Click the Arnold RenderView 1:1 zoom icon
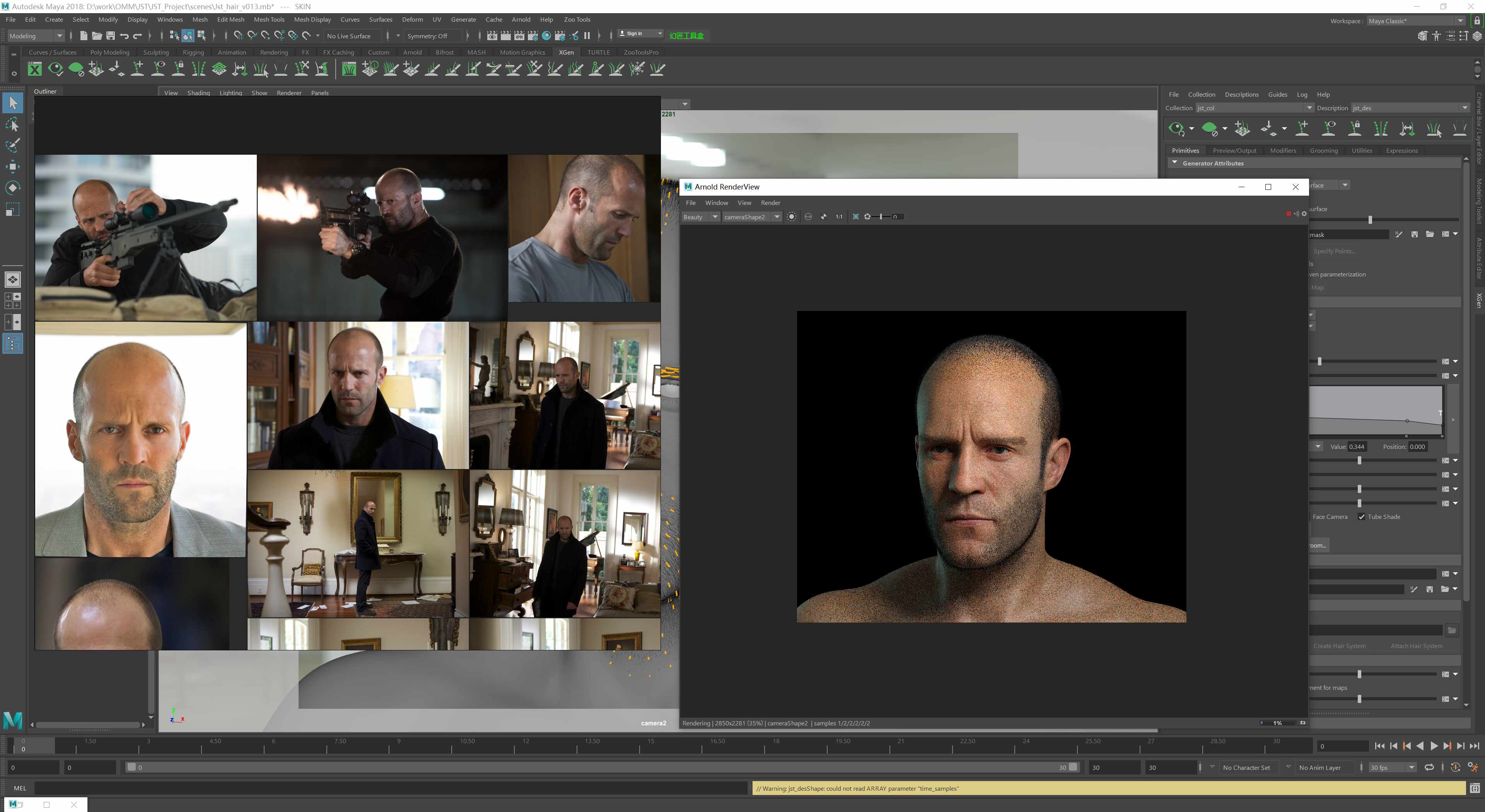The height and width of the screenshot is (812, 1485). pos(839,217)
